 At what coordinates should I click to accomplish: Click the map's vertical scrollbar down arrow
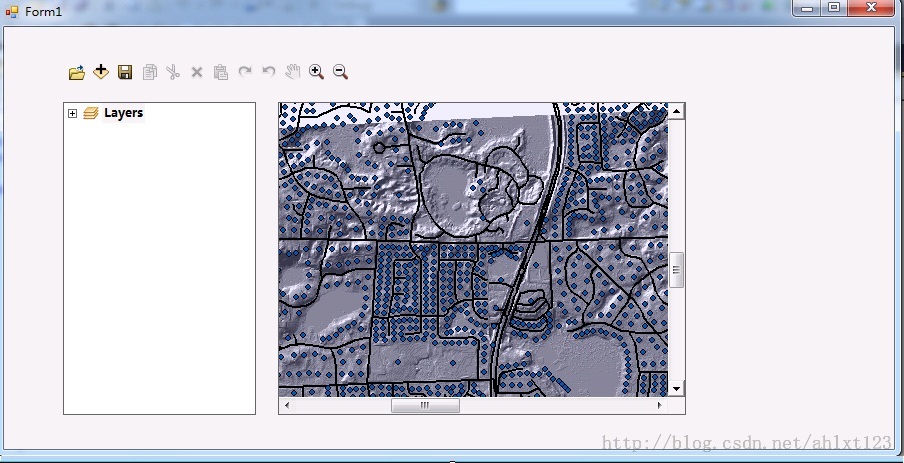pyautogui.click(x=676, y=388)
